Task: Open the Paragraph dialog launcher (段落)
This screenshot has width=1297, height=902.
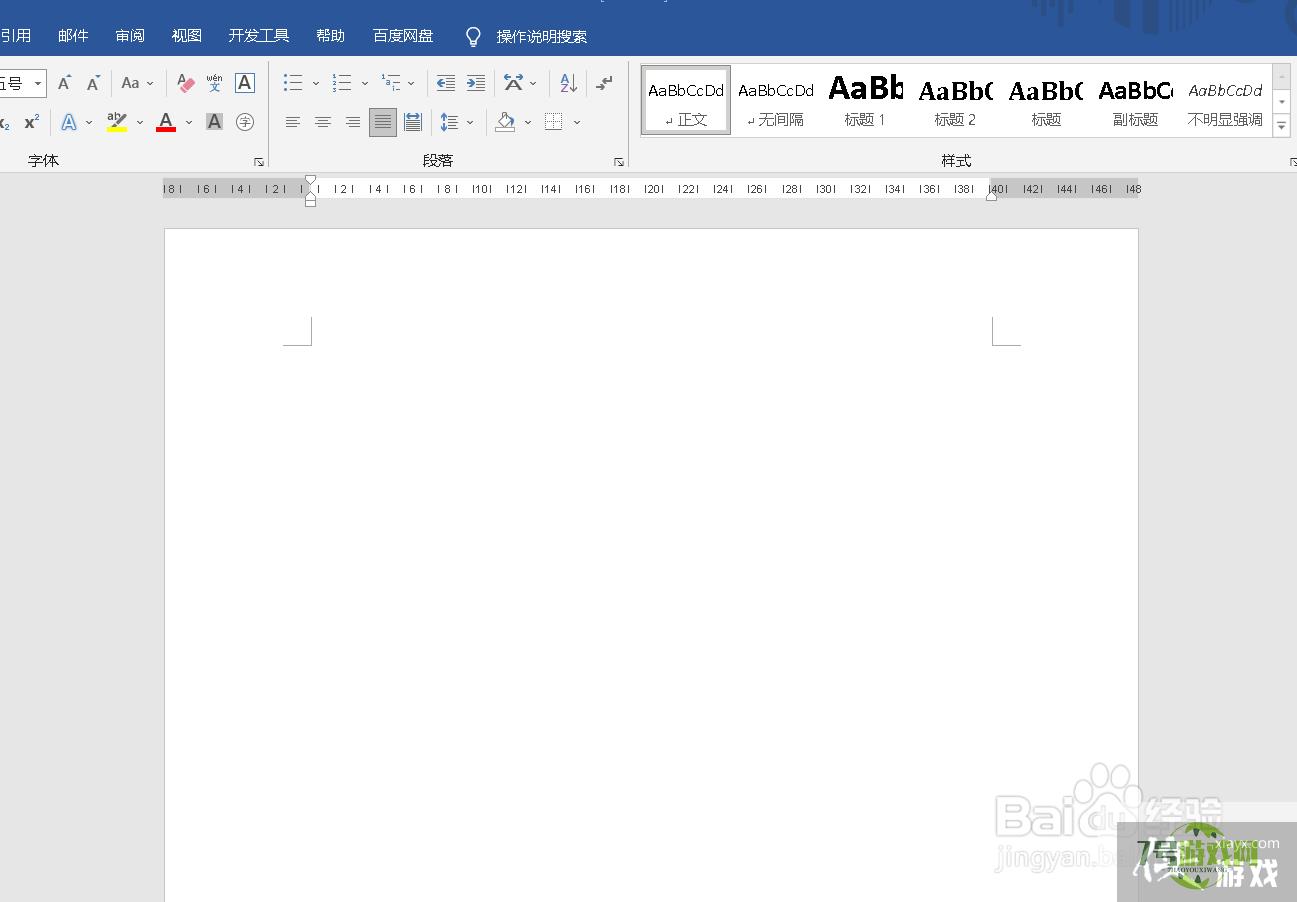Action: click(x=619, y=161)
